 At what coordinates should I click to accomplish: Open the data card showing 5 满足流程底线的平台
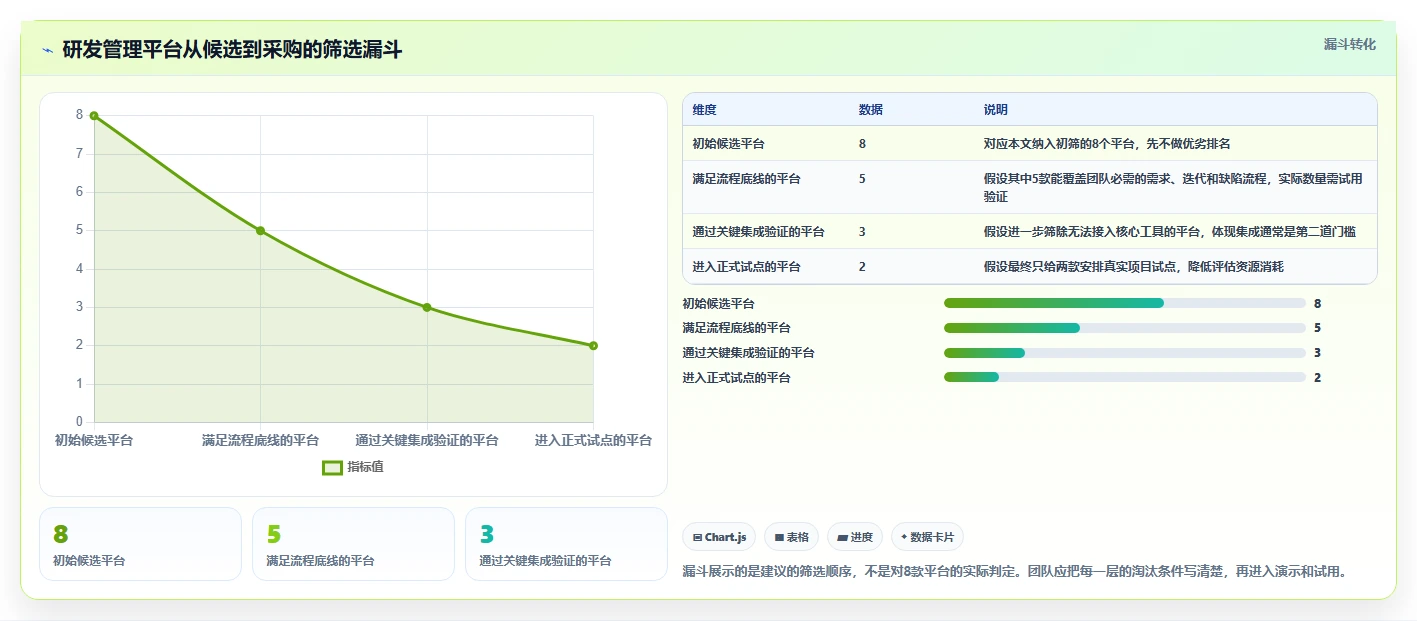pyautogui.click(x=353, y=544)
